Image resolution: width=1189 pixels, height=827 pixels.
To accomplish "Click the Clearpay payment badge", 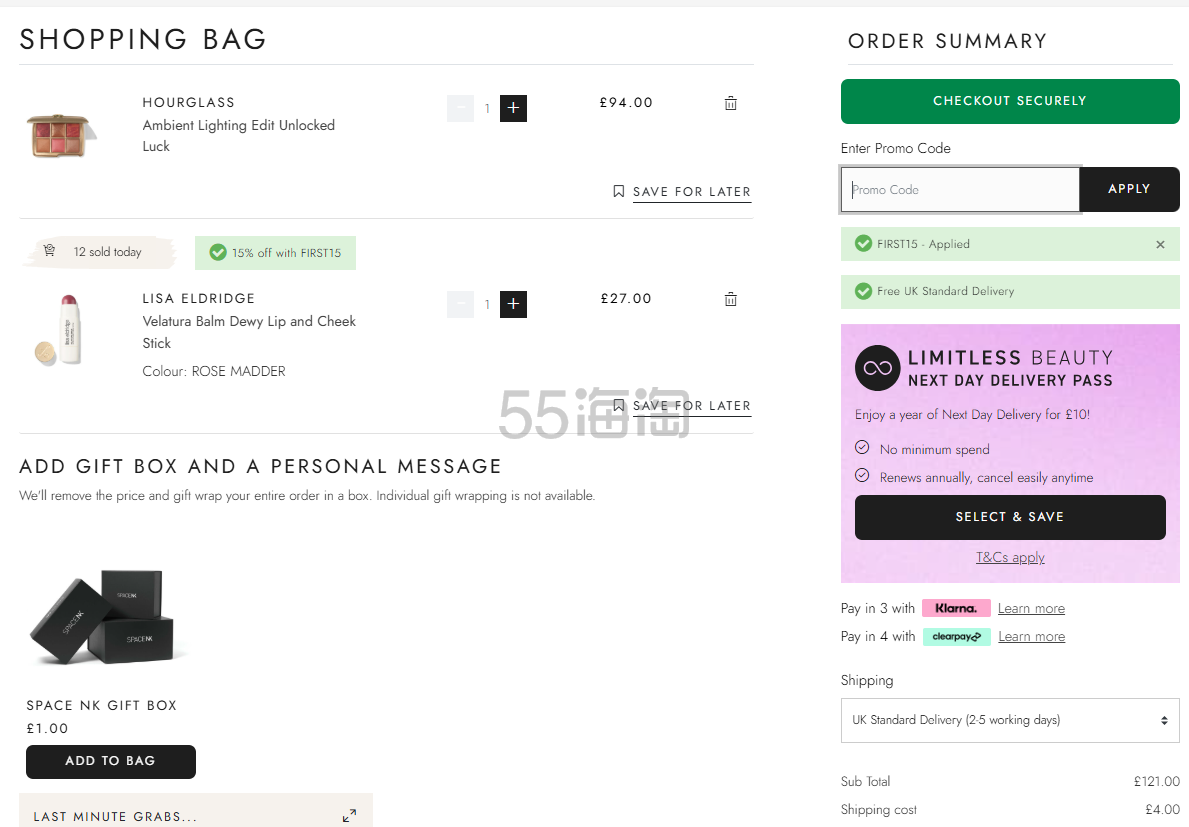I will [x=956, y=637].
